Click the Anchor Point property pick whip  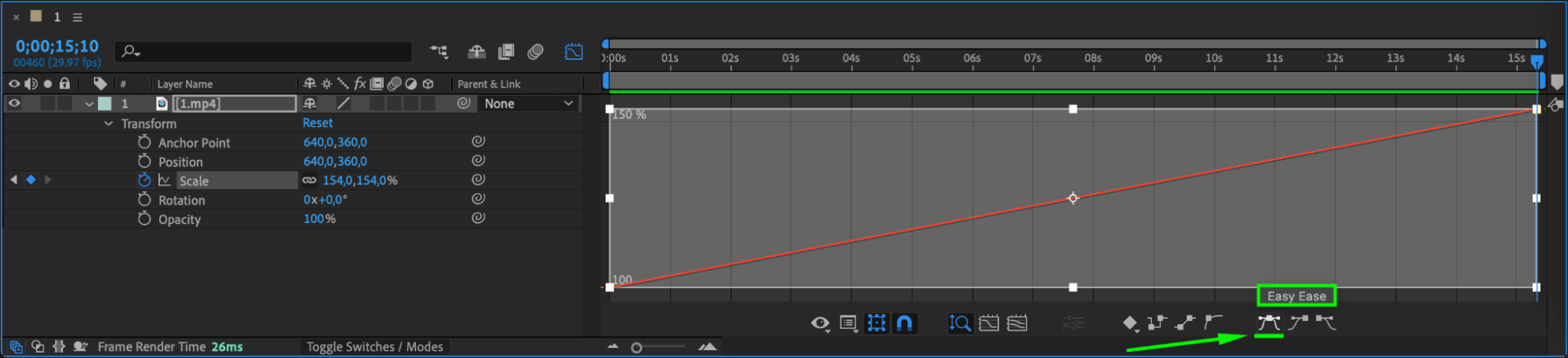478,141
